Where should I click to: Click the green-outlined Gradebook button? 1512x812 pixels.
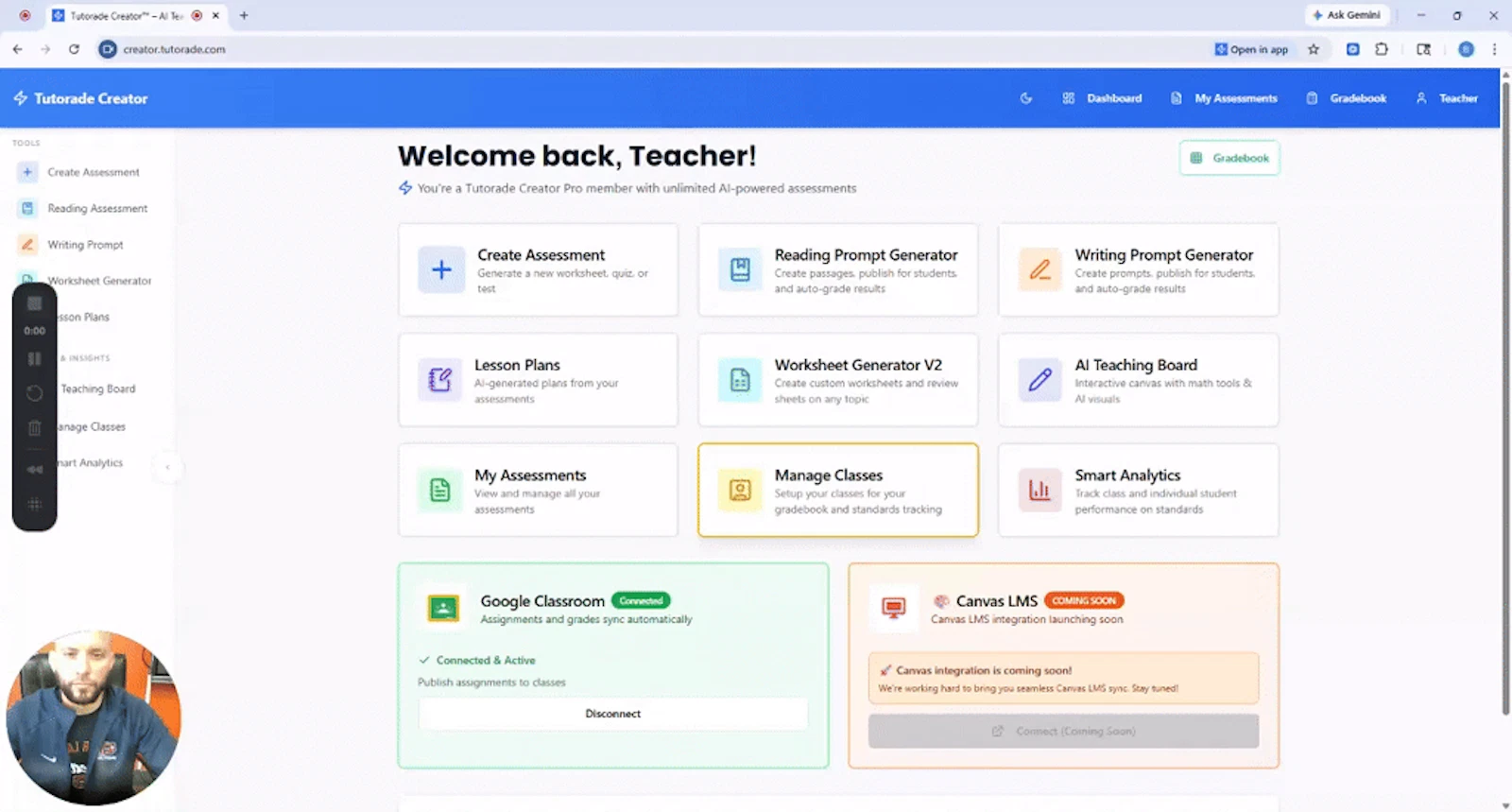[x=1229, y=158]
